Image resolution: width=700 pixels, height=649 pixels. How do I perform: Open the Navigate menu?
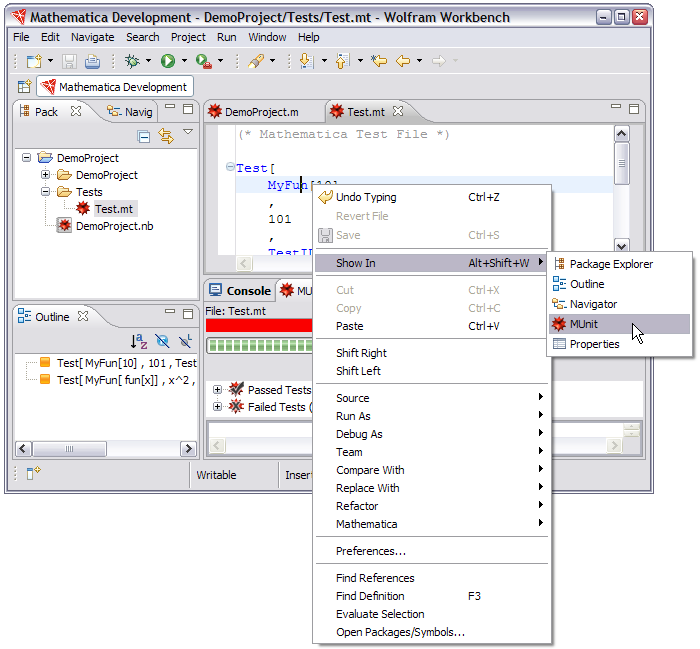92,37
